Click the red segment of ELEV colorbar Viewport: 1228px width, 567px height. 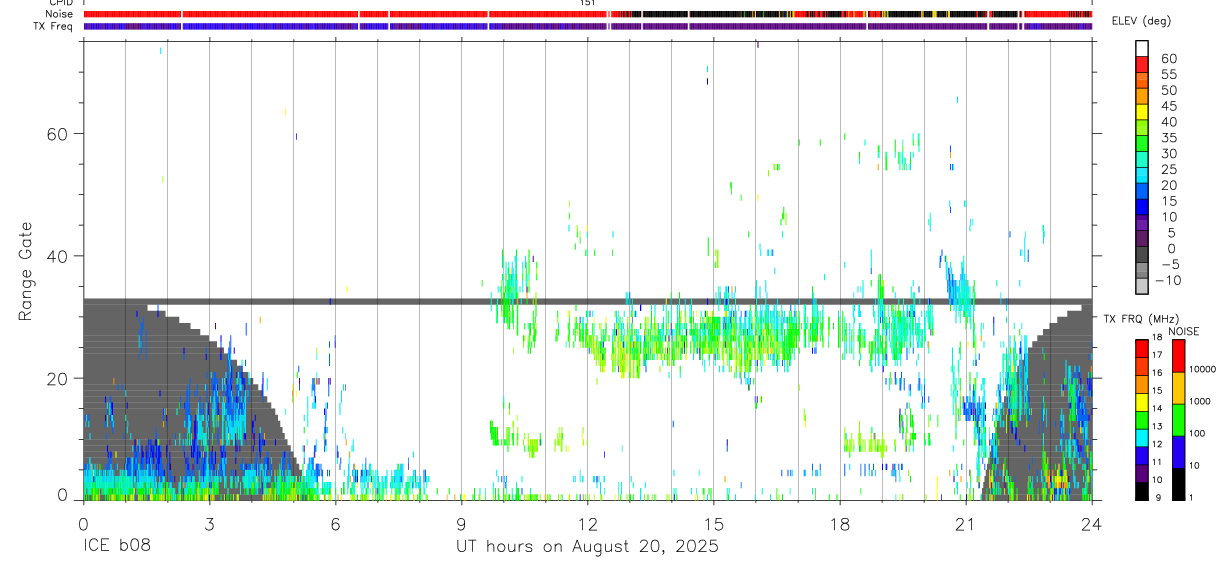[x=1142, y=64]
